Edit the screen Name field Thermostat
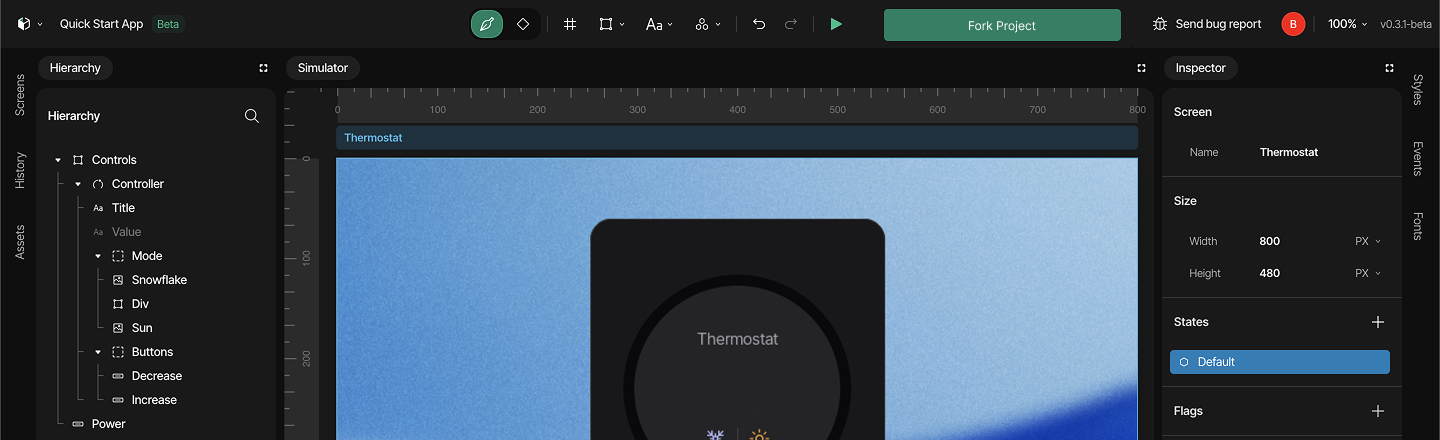The height and width of the screenshot is (440, 1440). (x=1289, y=152)
